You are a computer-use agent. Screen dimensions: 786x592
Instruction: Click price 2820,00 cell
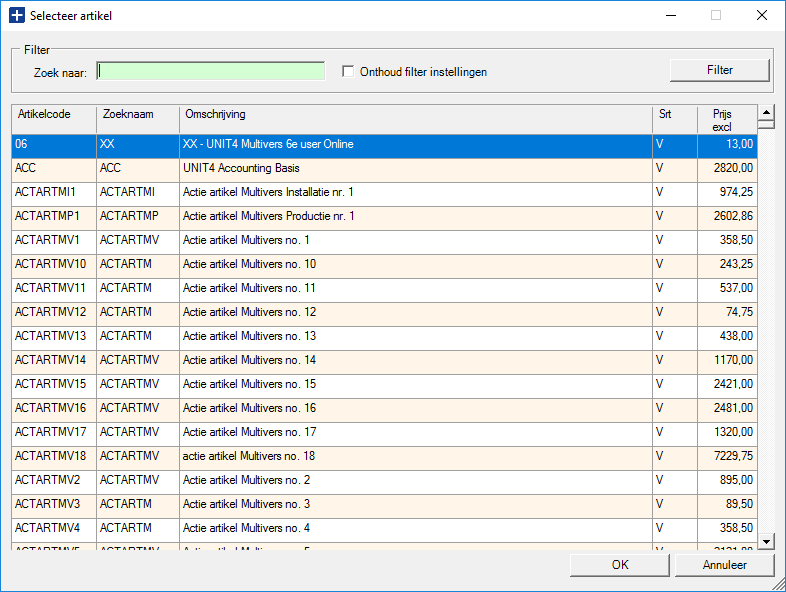click(727, 168)
